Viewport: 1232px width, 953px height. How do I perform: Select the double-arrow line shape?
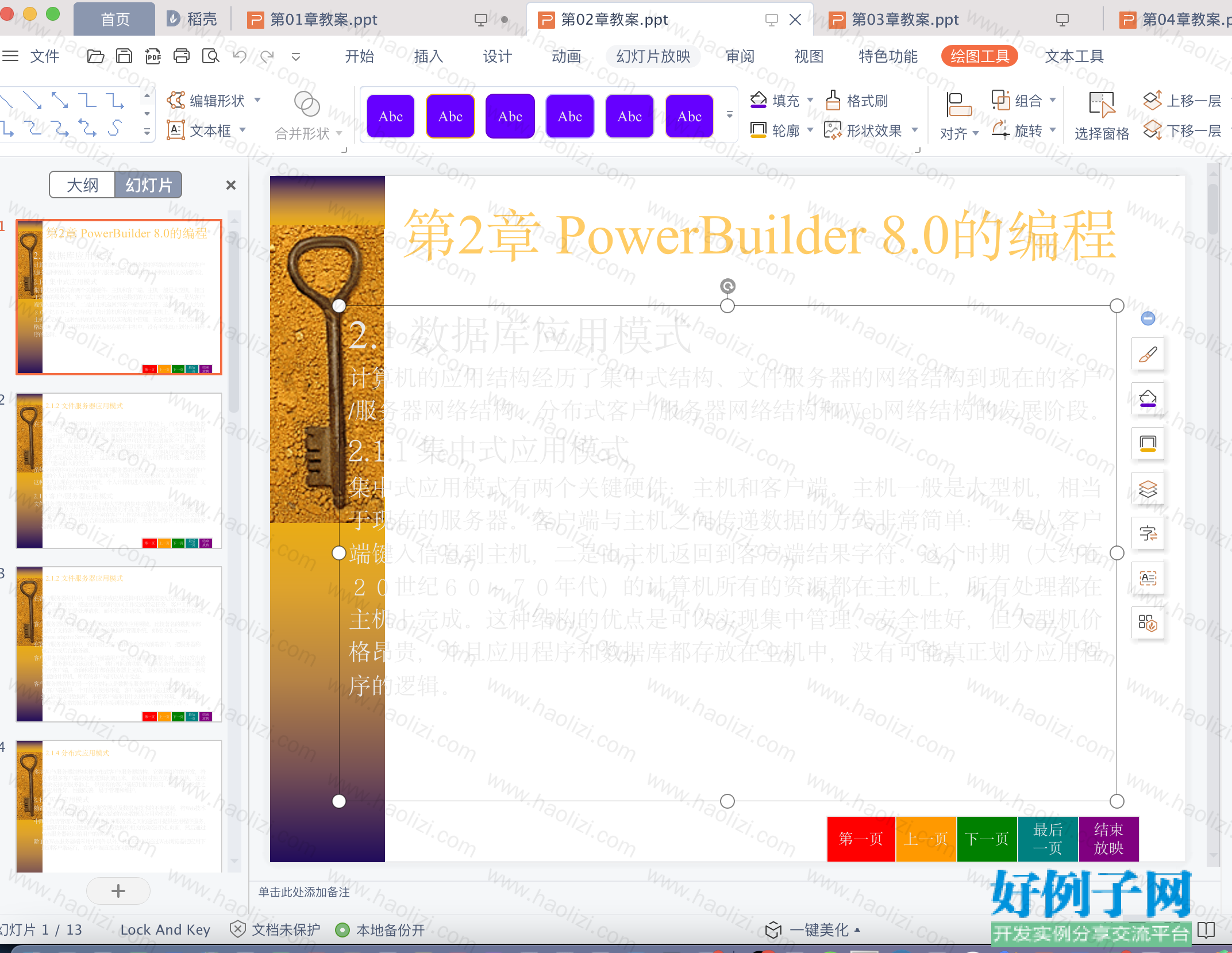pos(60,101)
